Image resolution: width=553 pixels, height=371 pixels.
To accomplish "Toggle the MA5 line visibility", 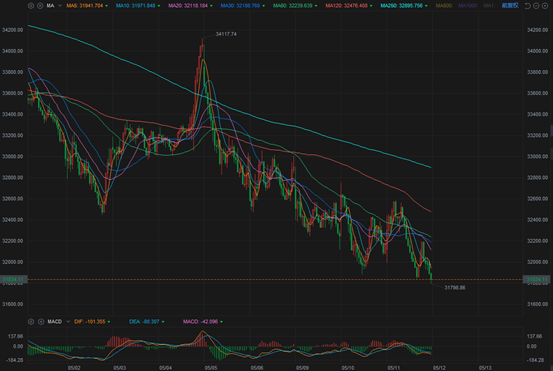I will click(x=85, y=6).
